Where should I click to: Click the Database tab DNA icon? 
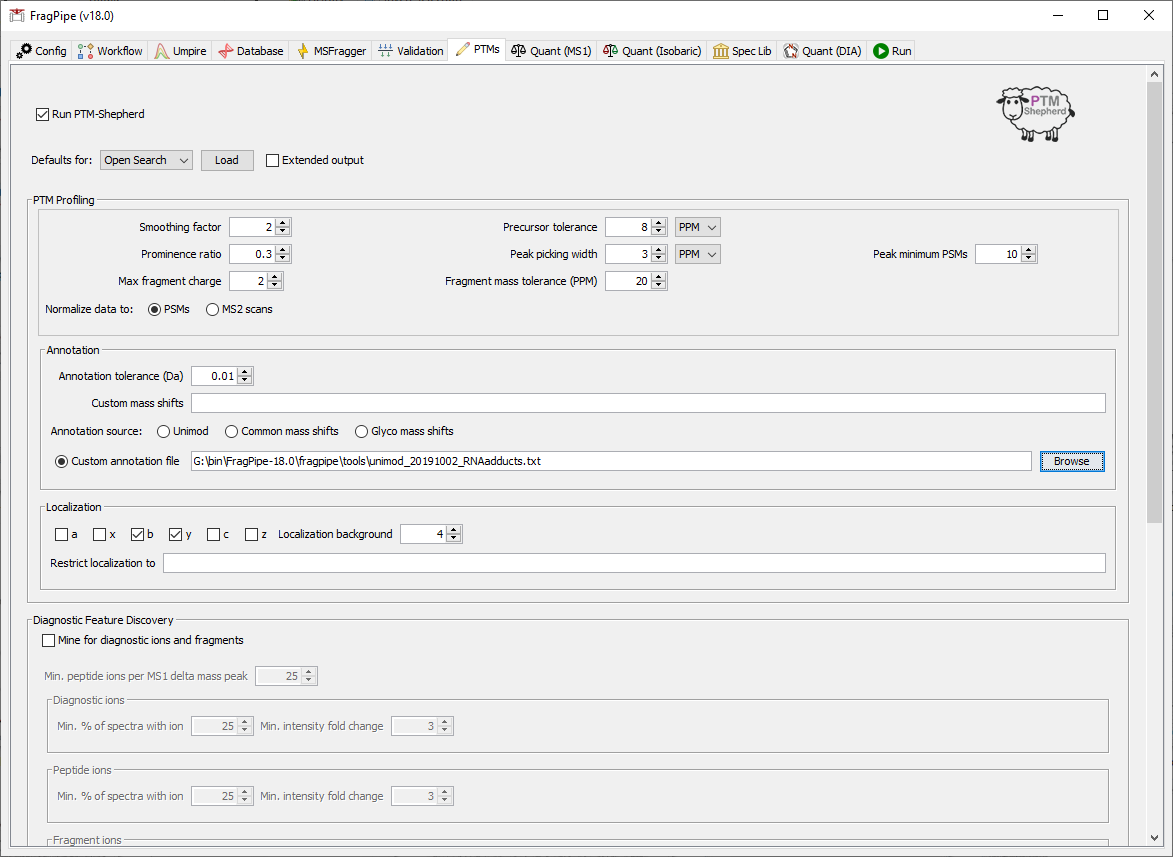tap(226, 51)
